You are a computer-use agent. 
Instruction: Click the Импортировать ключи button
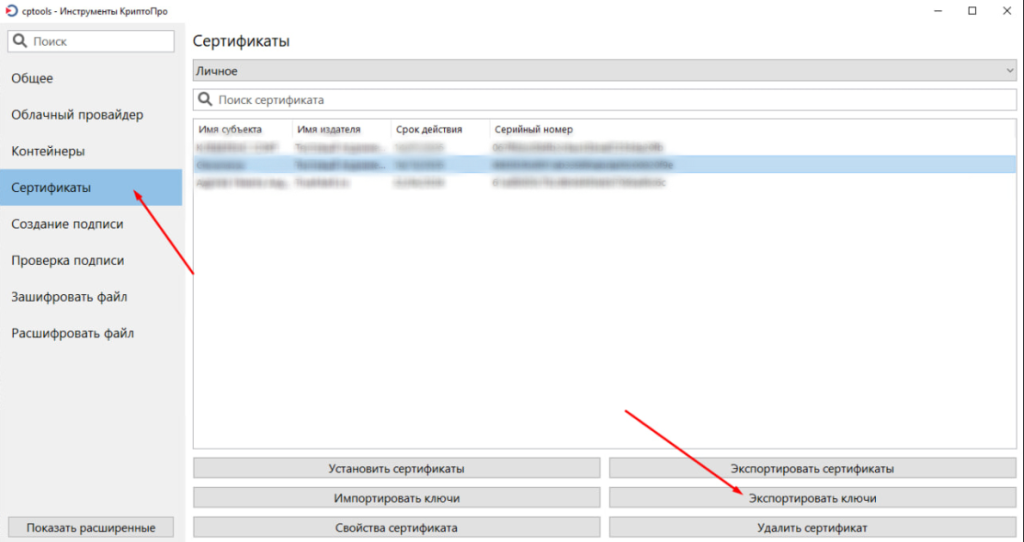tap(396, 498)
